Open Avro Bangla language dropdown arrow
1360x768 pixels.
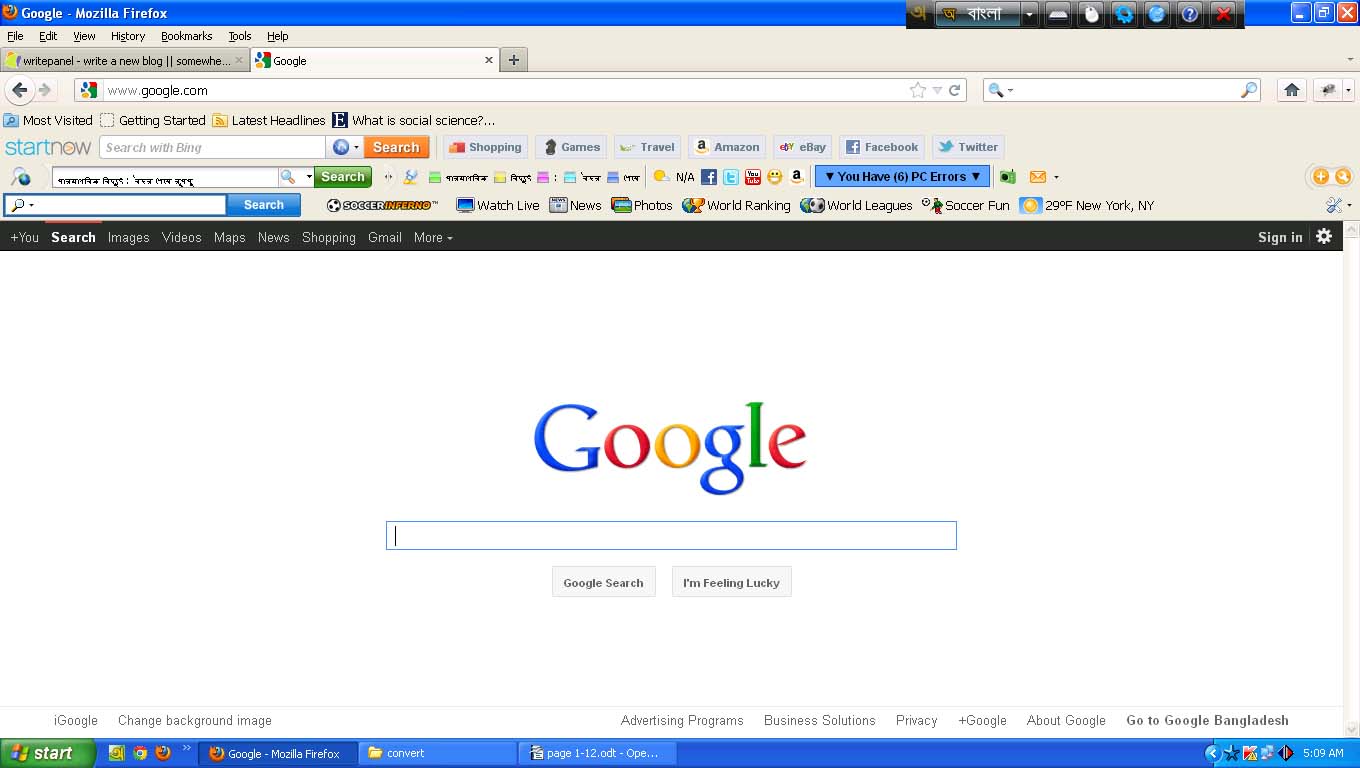coord(1029,15)
